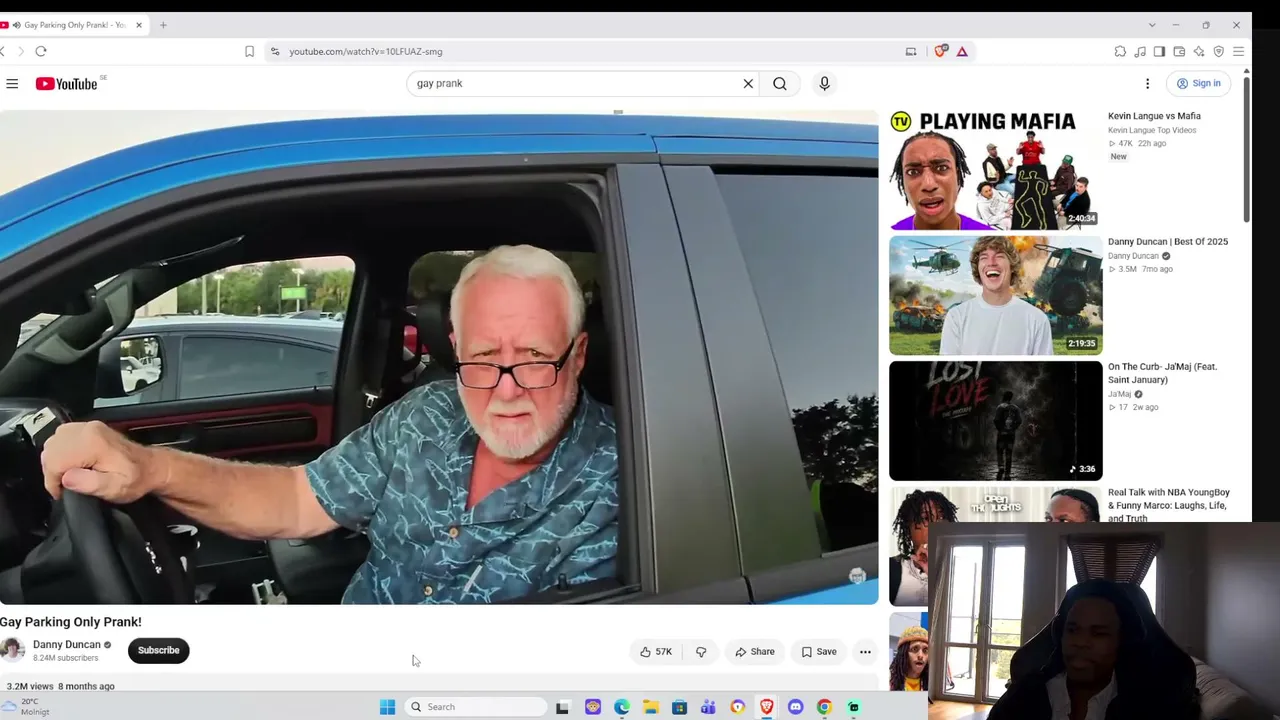Share this video
The width and height of the screenshot is (1280, 720).
click(x=755, y=652)
